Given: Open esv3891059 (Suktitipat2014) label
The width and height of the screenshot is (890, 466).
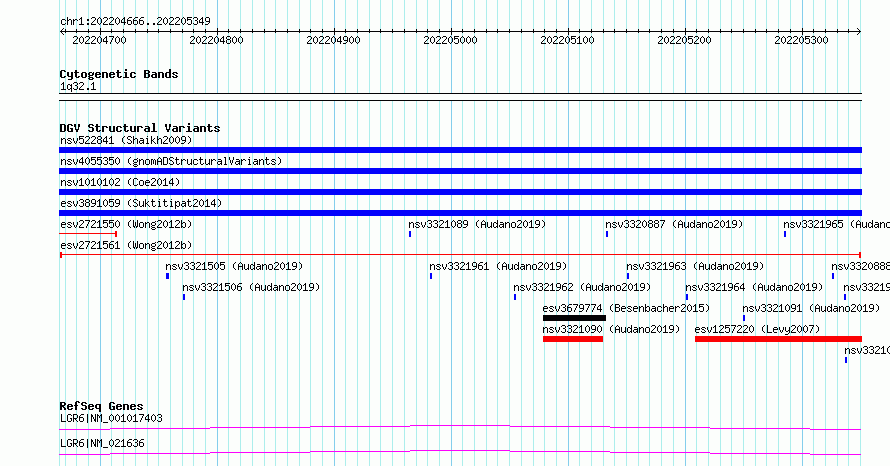Looking at the screenshot, I should point(141,203).
